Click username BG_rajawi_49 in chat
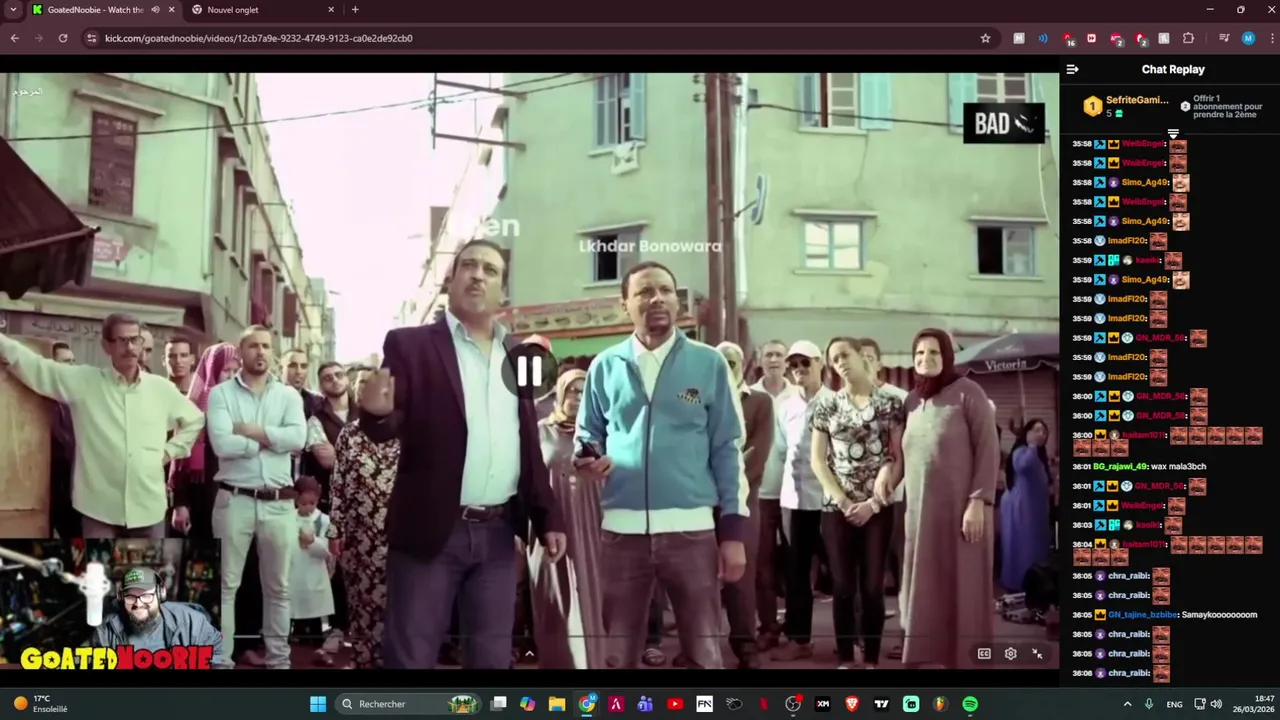Image resolution: width=1280 pixels, height=720 pixels. point(1120,467)
